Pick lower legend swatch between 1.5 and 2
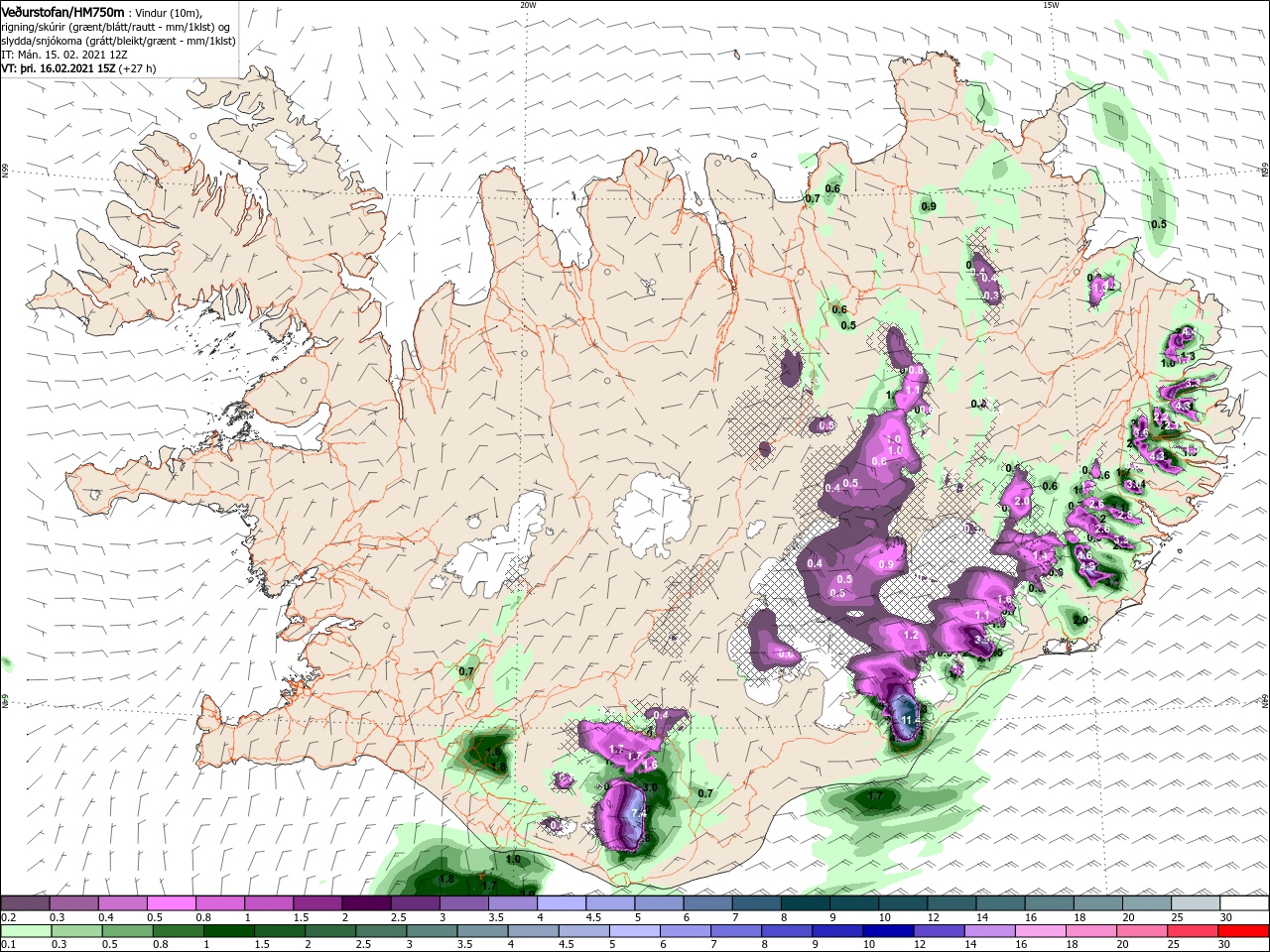Image resolution: width=1270 pixels, height=952 pixels. tap(280, 931)
